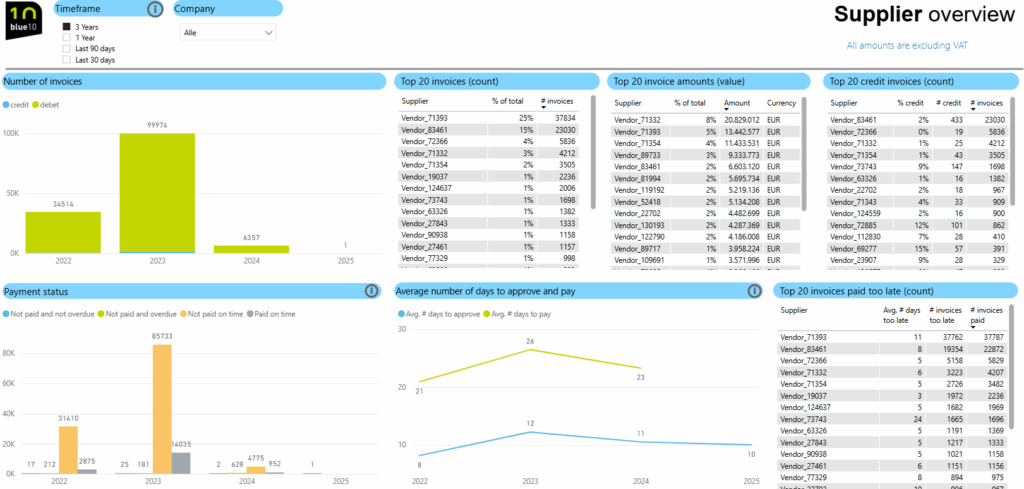Enable the Last 30 days checkbox
Image resolution: width=1024 pixels, height=489 pixels.
66,60
